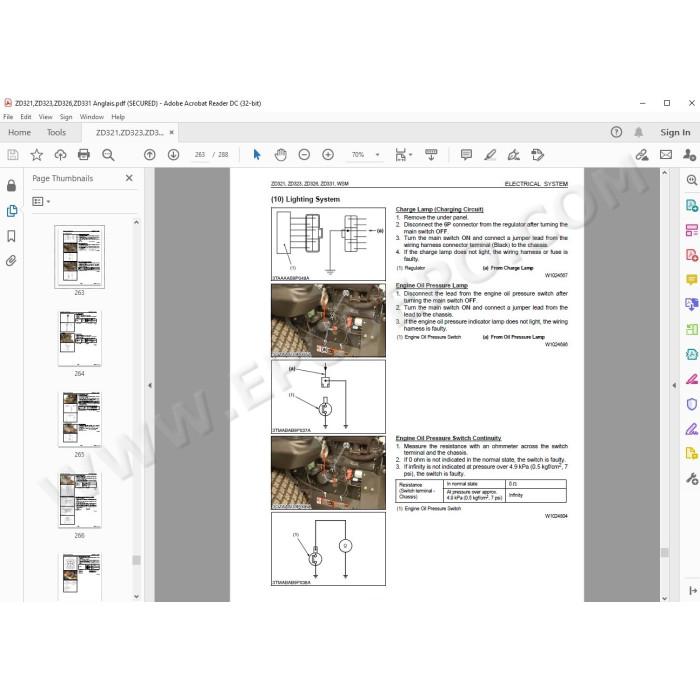Close the Page Thumbnails panel

(x=129, y=178)
